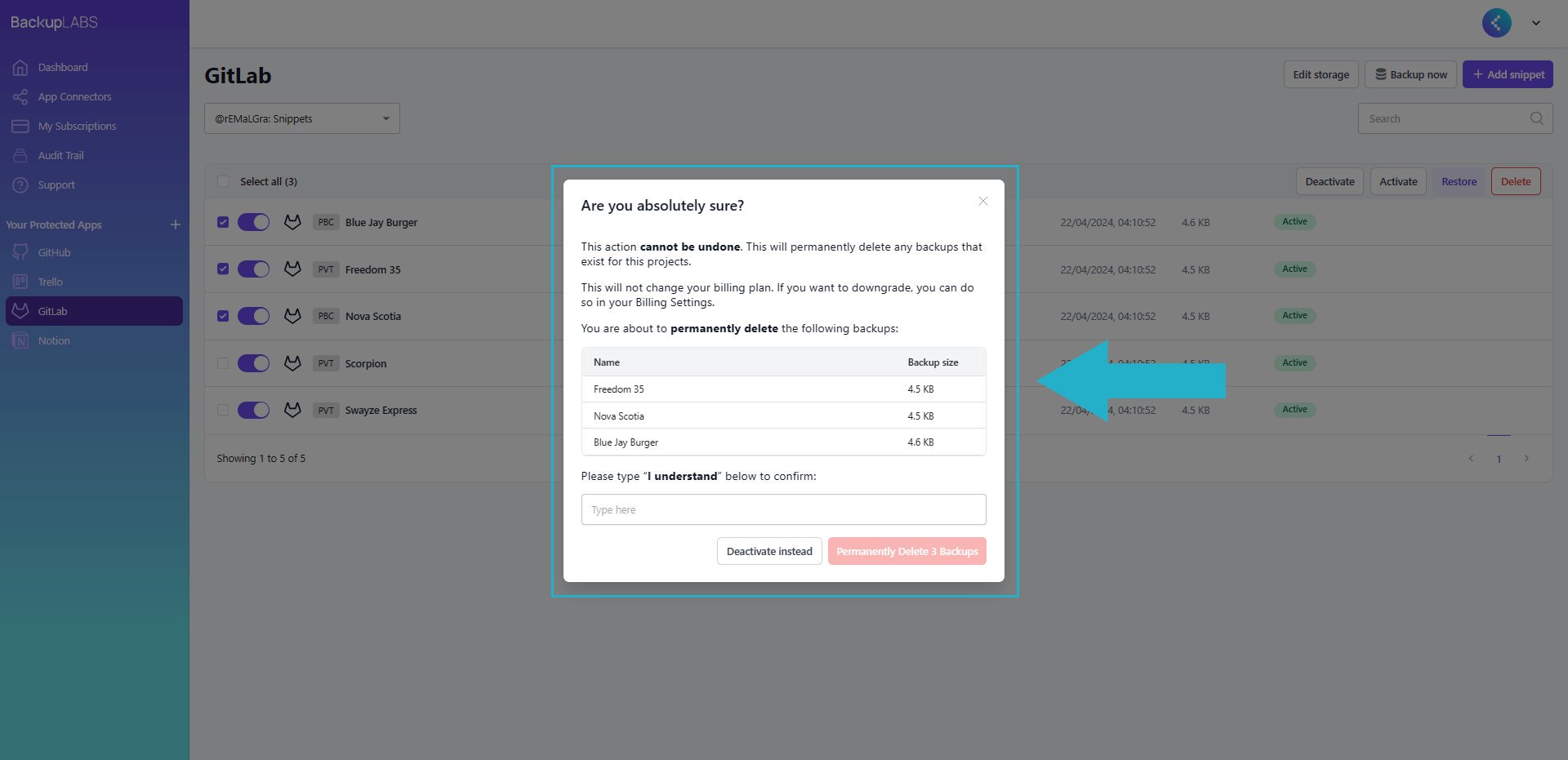The width and height of the screenshot is (1568, 760).
Task: Click the Add snippet button
Action: point(1508,74)
